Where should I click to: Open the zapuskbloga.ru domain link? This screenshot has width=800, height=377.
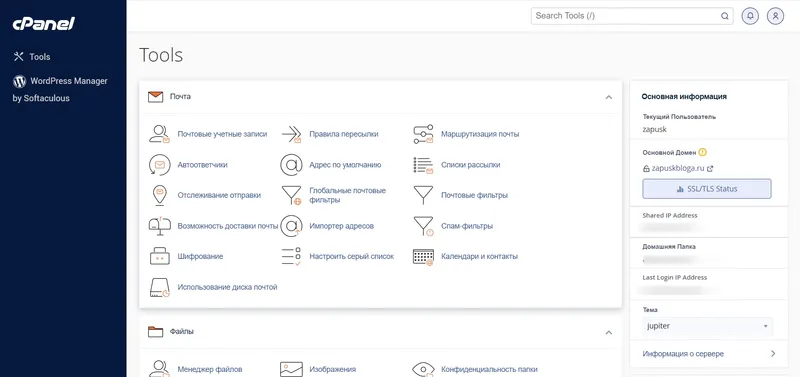tap(677, 168)
